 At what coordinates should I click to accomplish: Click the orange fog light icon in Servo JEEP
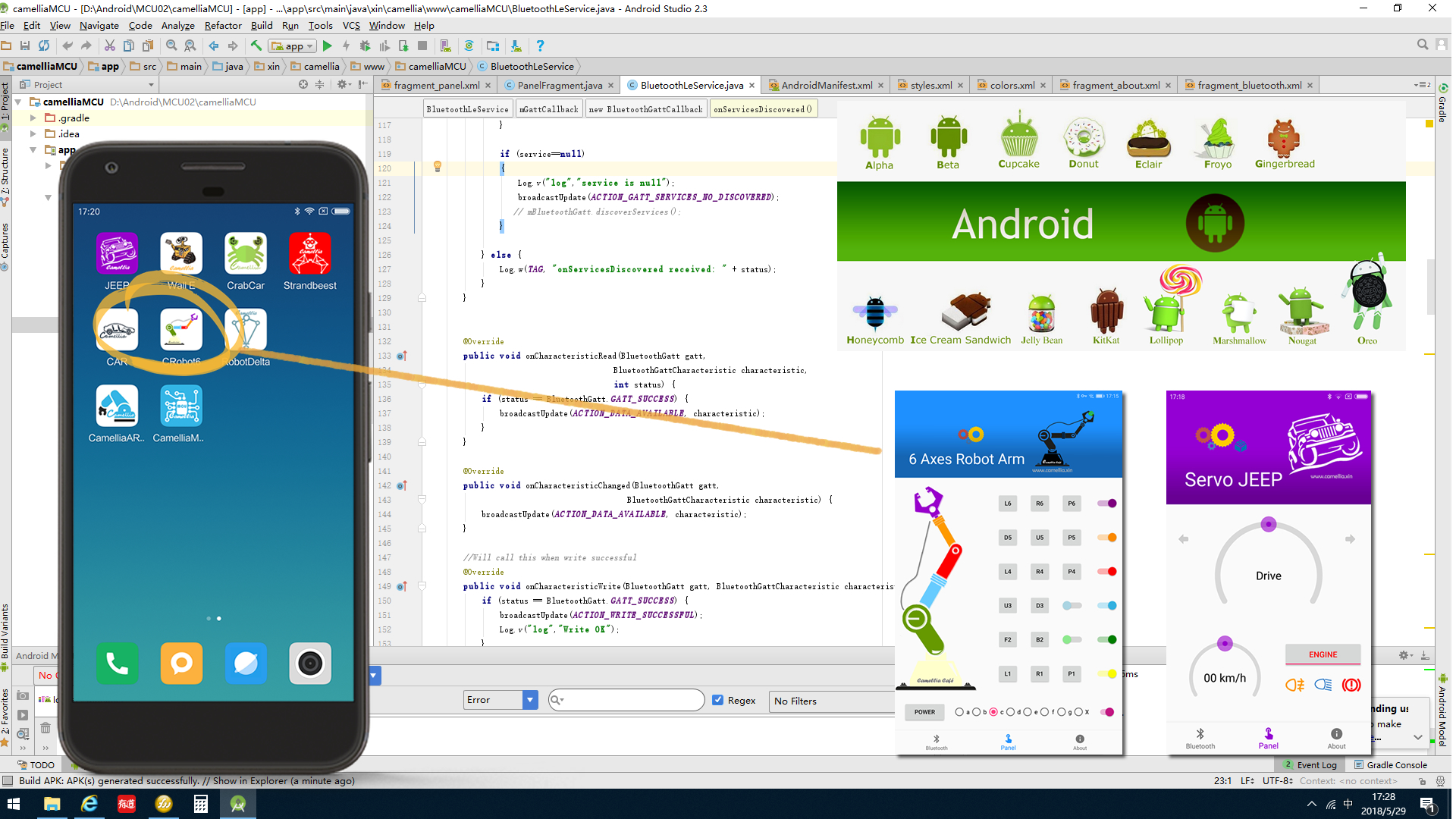coord(1294,685)
